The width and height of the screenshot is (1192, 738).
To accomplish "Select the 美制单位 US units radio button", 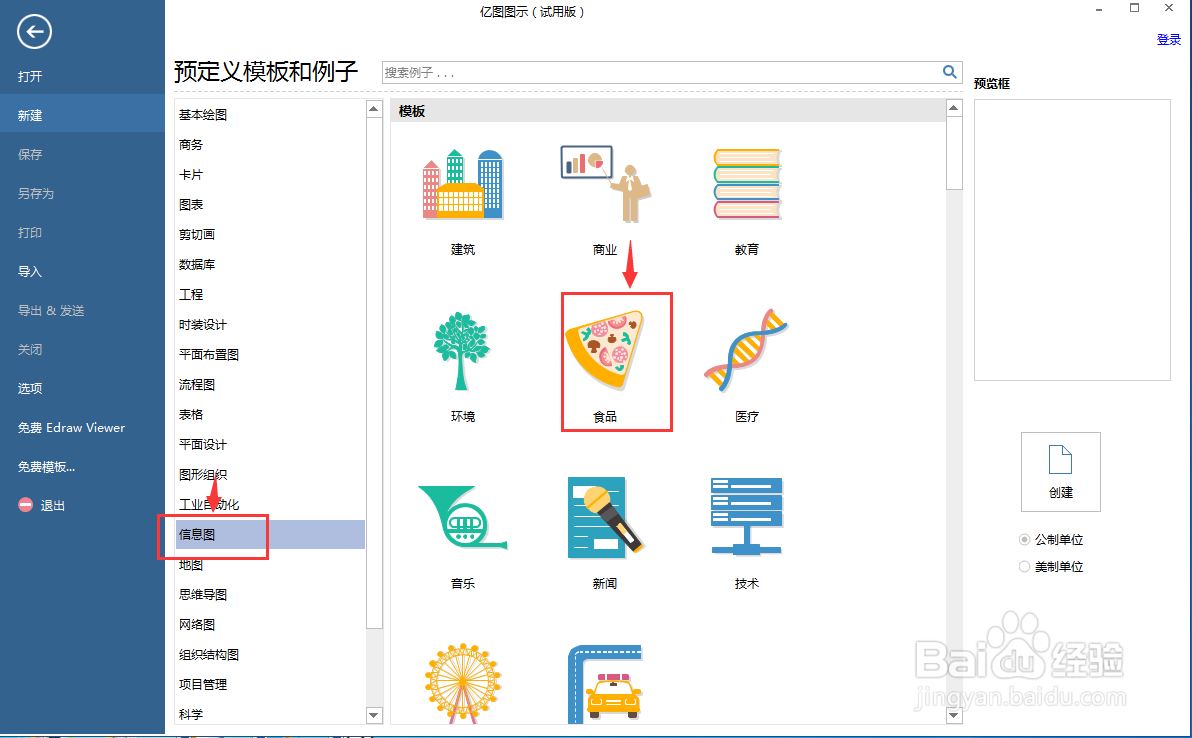I will pyautogui.click(x=1024, y=567).
